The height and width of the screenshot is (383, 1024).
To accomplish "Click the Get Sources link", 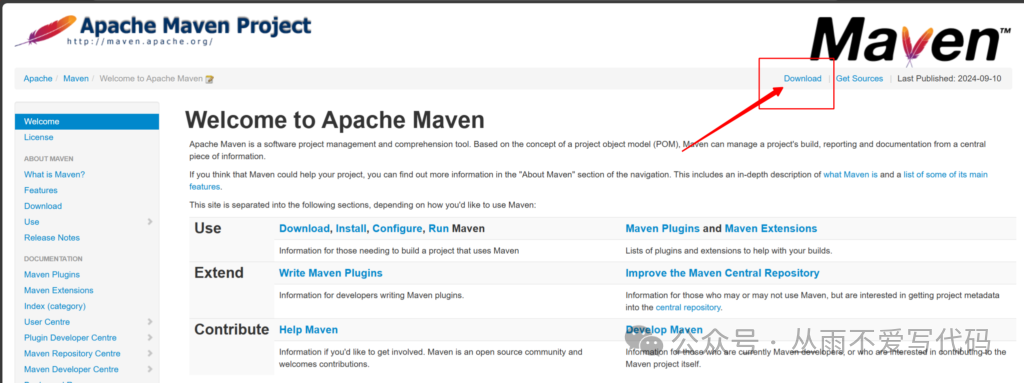I will point(859,78).
